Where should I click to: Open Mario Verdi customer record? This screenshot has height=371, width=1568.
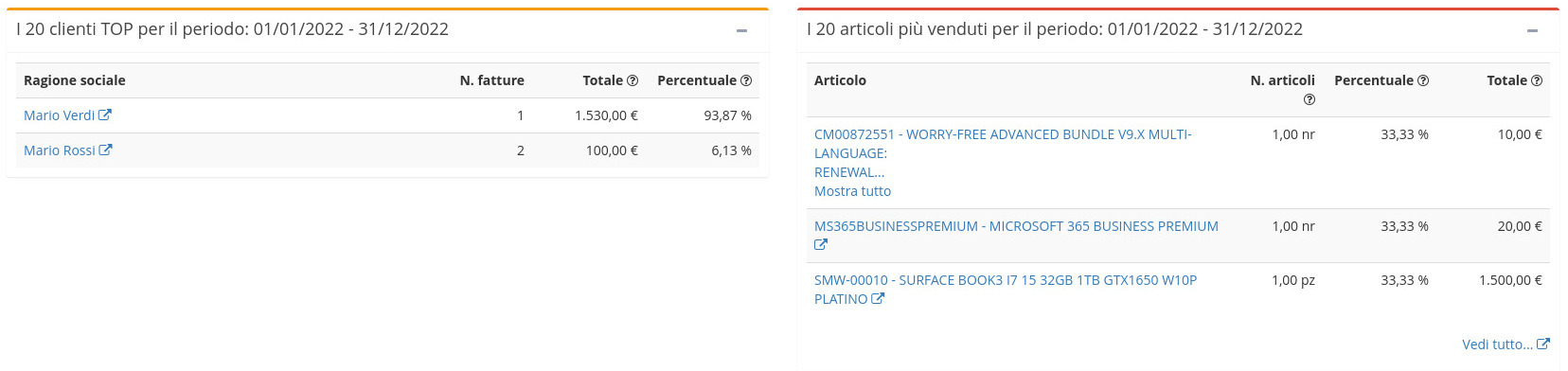pyautogui.click(x=59, y=115)
